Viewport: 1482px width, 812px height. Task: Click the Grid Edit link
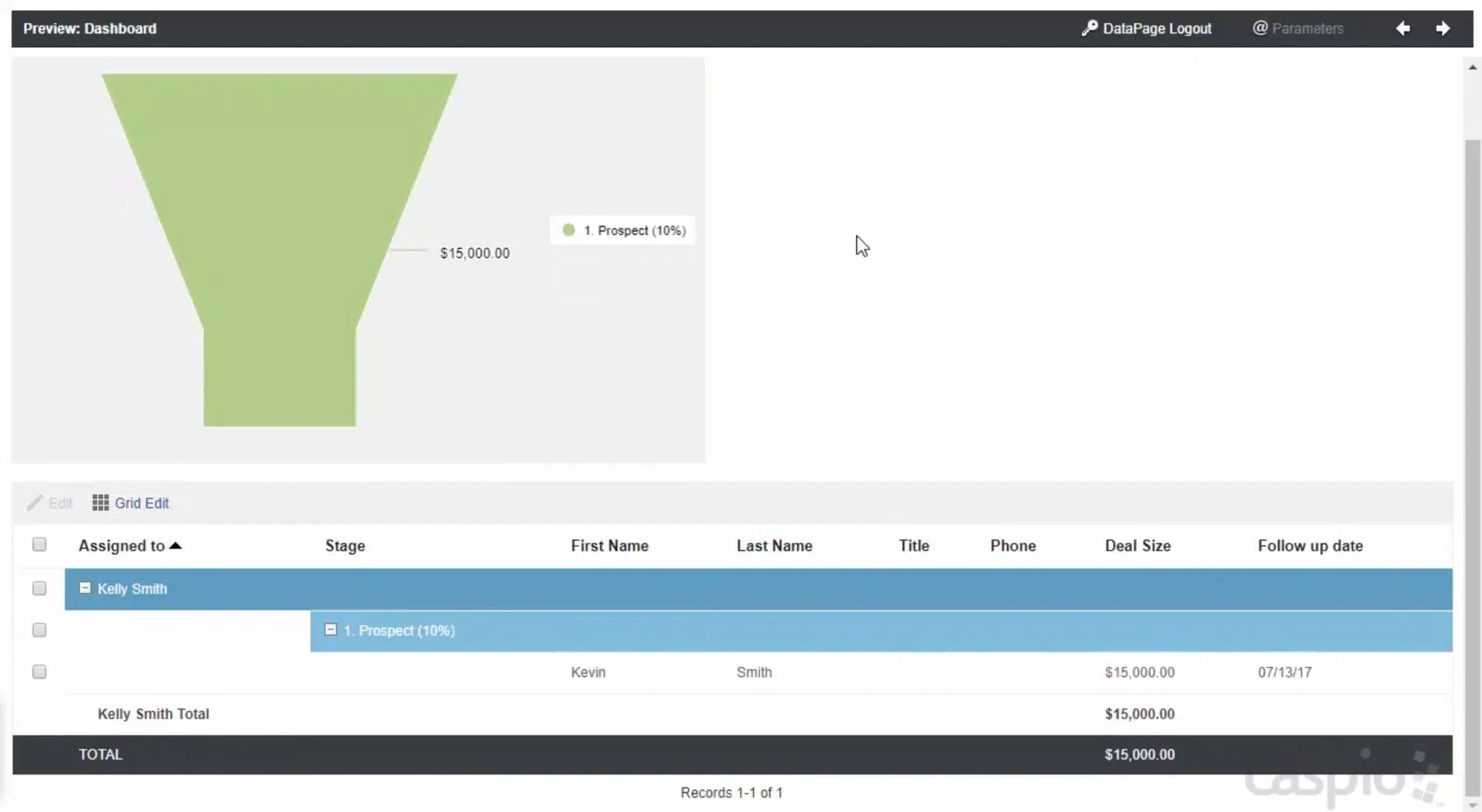point(141,503)
